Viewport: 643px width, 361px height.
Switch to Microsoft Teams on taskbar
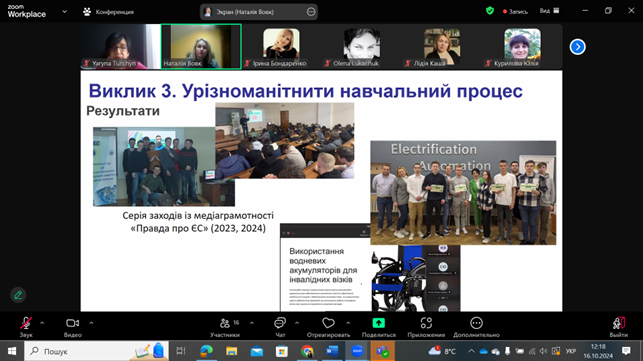coord(383,351)
